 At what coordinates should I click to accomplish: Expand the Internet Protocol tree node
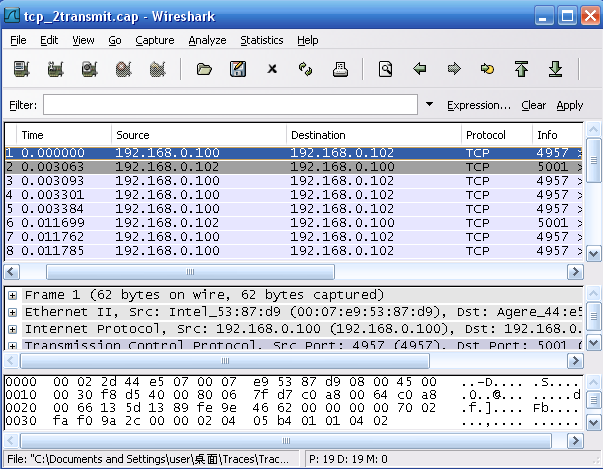(x=12, y=329)
